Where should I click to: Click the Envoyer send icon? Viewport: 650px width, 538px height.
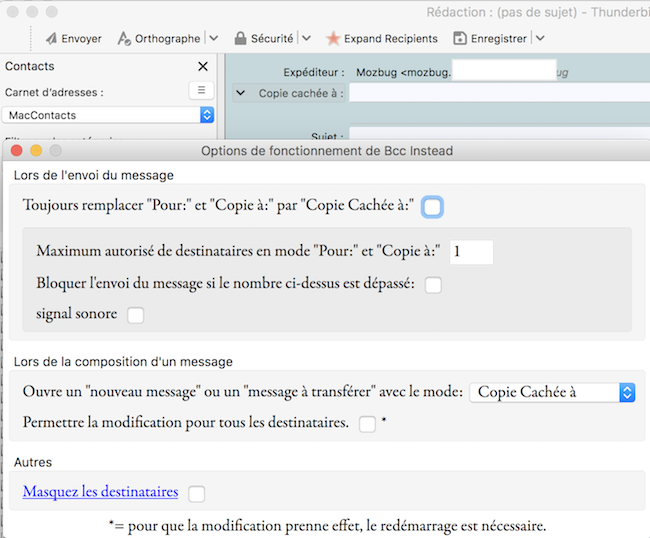coord(51,39)
